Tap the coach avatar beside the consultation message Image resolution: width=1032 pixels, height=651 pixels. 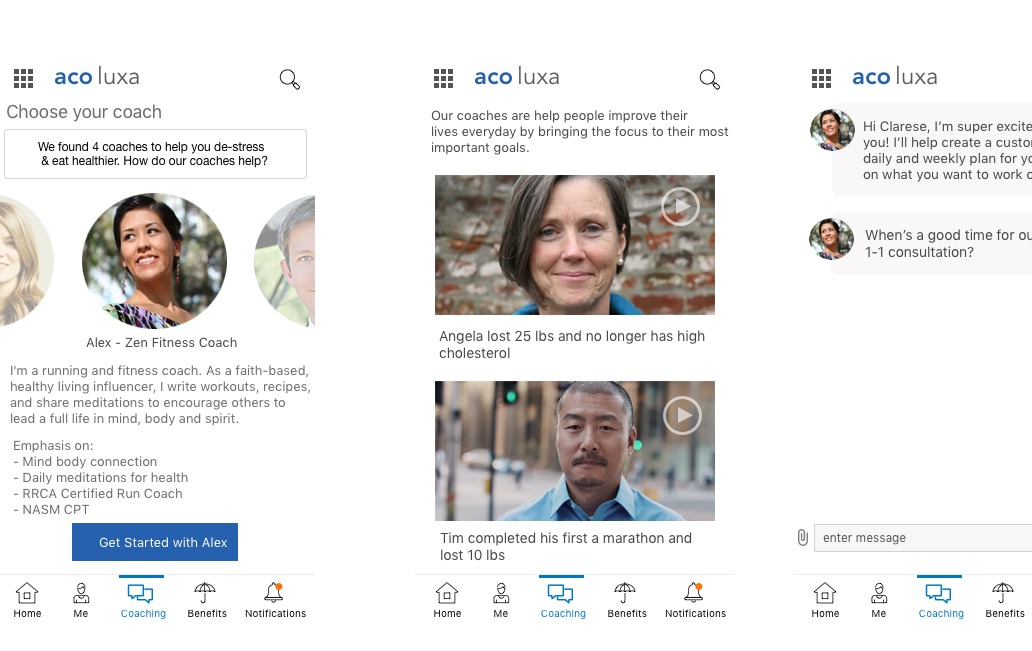click(x=831, y=238)
